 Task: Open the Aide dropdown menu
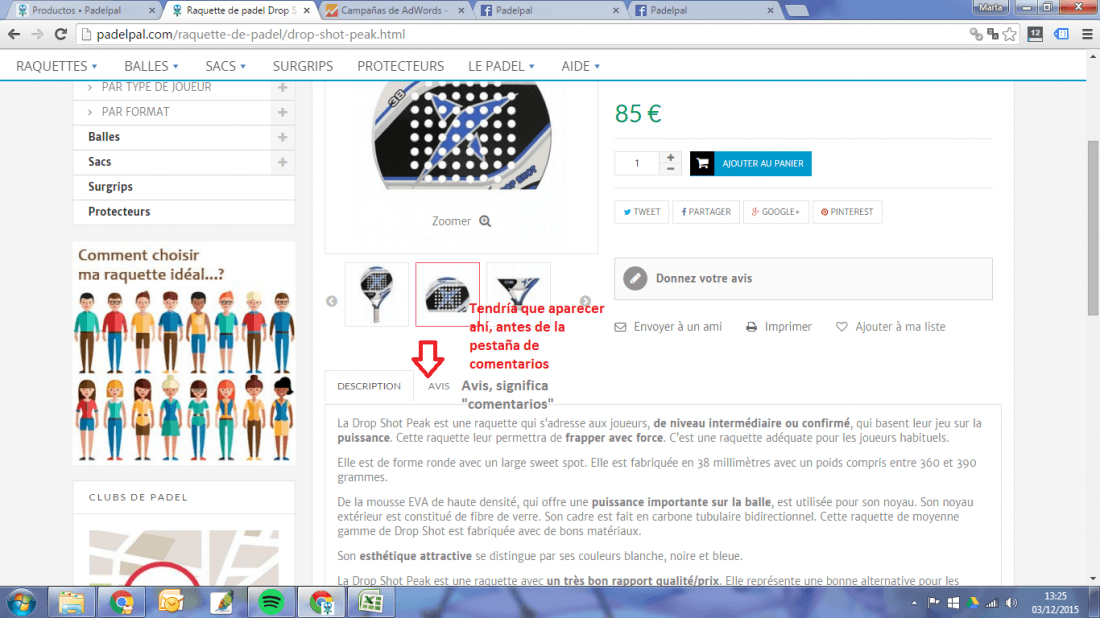click(x=581, y=66)
